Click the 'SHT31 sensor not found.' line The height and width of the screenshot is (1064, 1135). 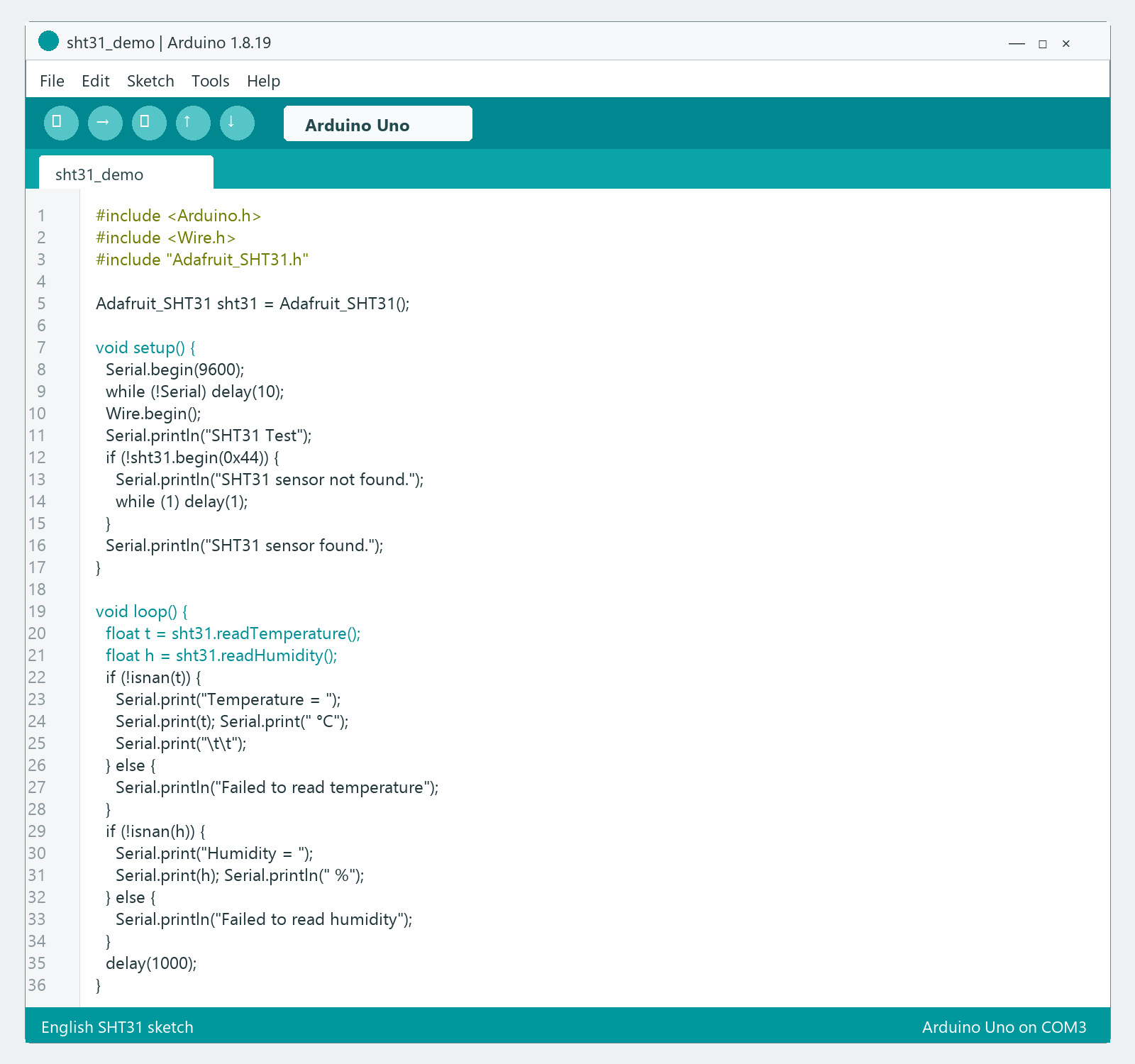(270, 480)
